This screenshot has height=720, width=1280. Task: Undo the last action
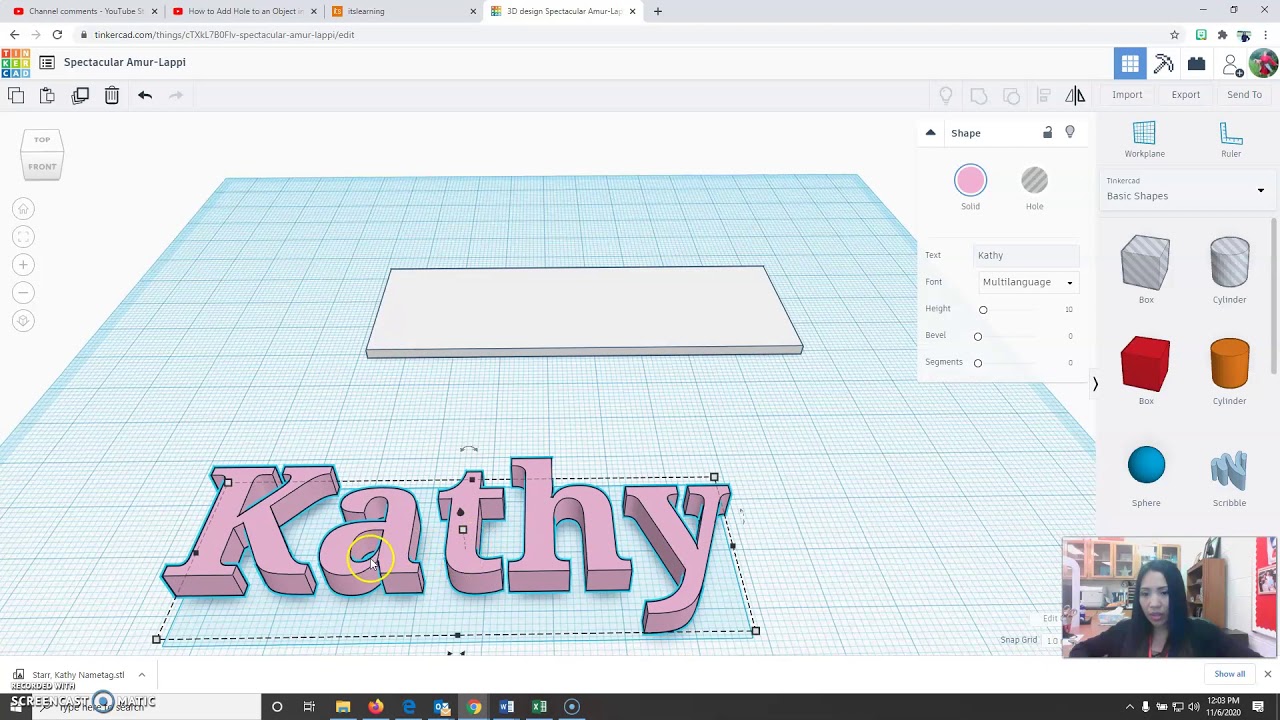[x=145, y=95]
